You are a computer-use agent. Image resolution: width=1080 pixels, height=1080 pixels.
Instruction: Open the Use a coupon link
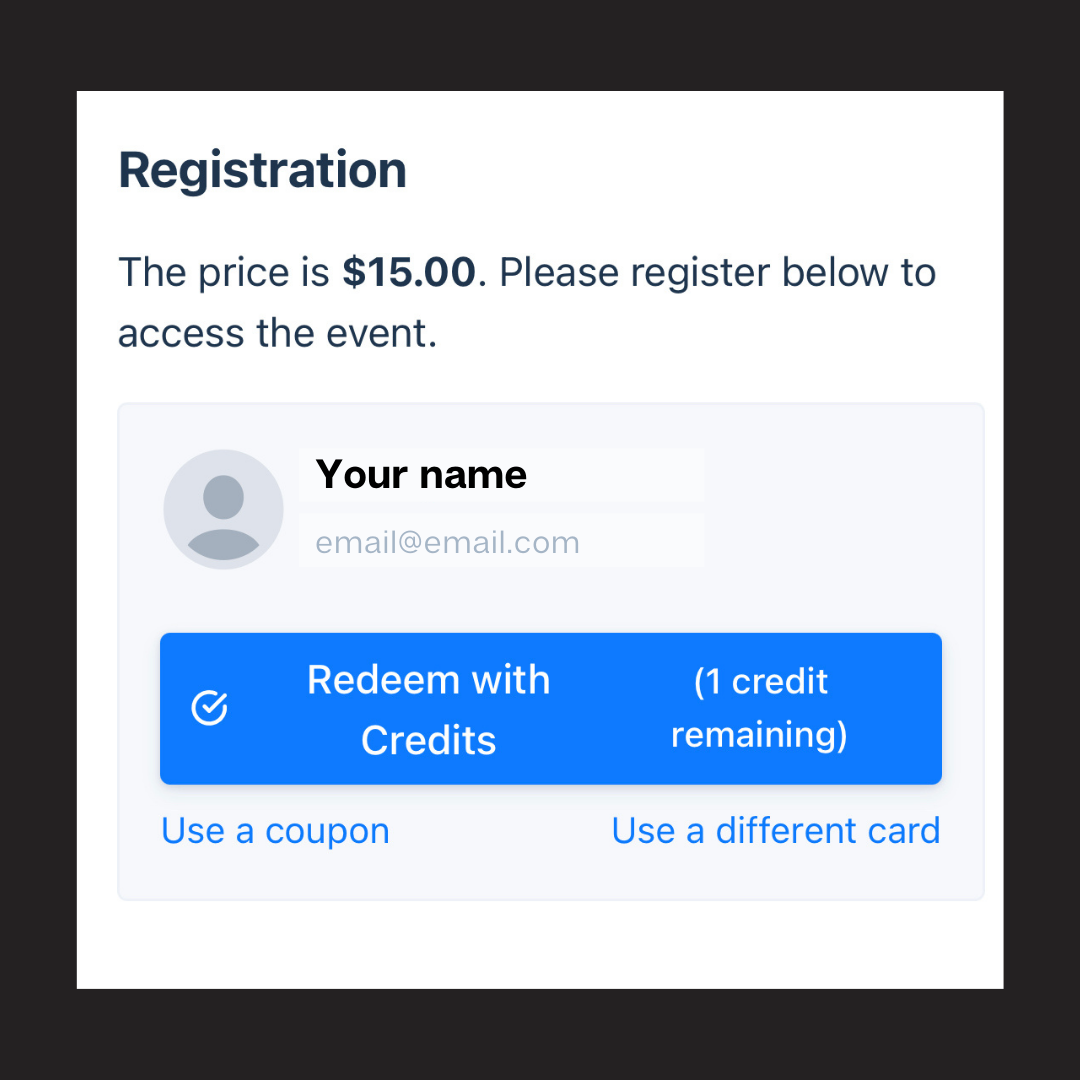point(275,831)
